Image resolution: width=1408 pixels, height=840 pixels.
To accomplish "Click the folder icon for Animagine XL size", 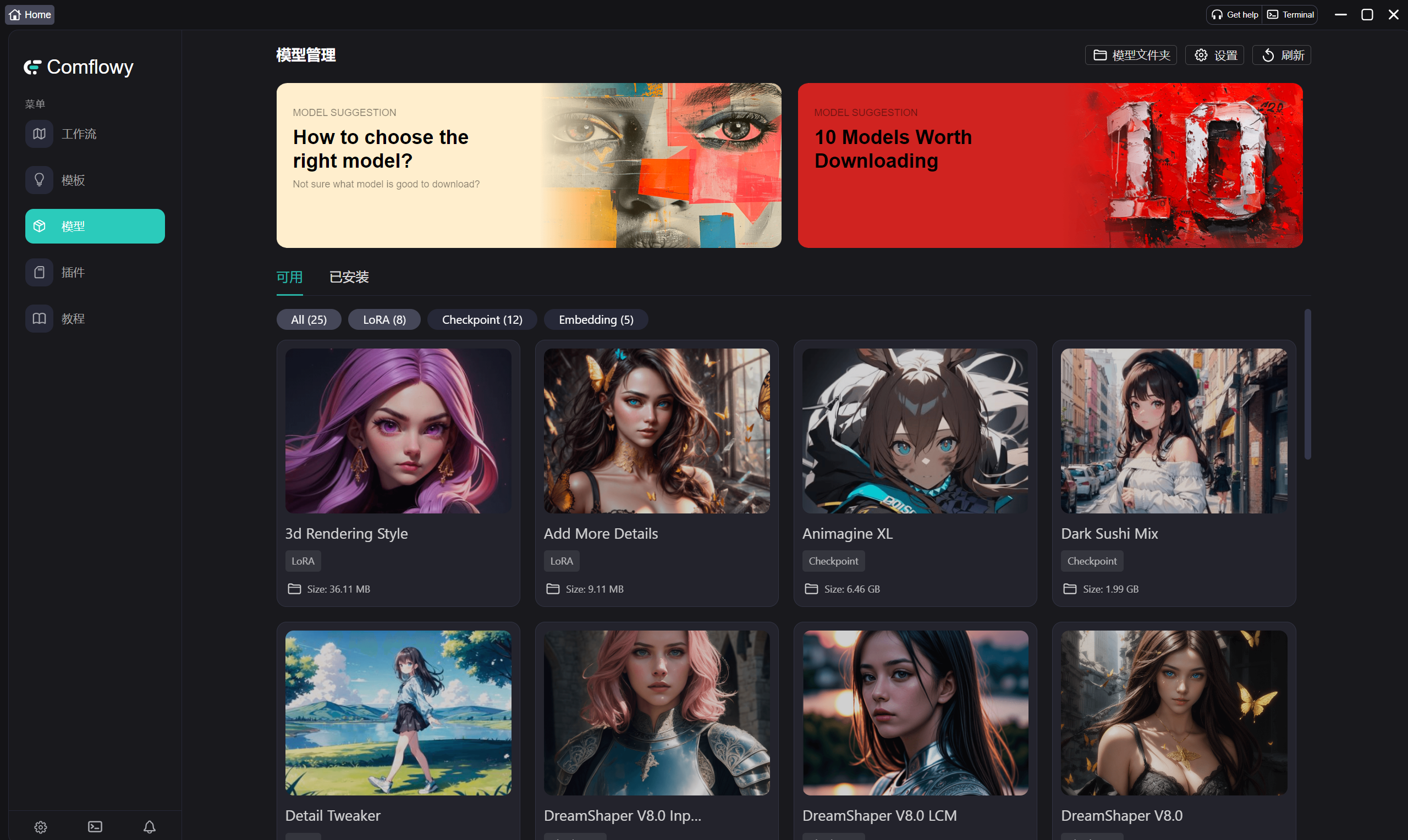I will pos(811,589).
